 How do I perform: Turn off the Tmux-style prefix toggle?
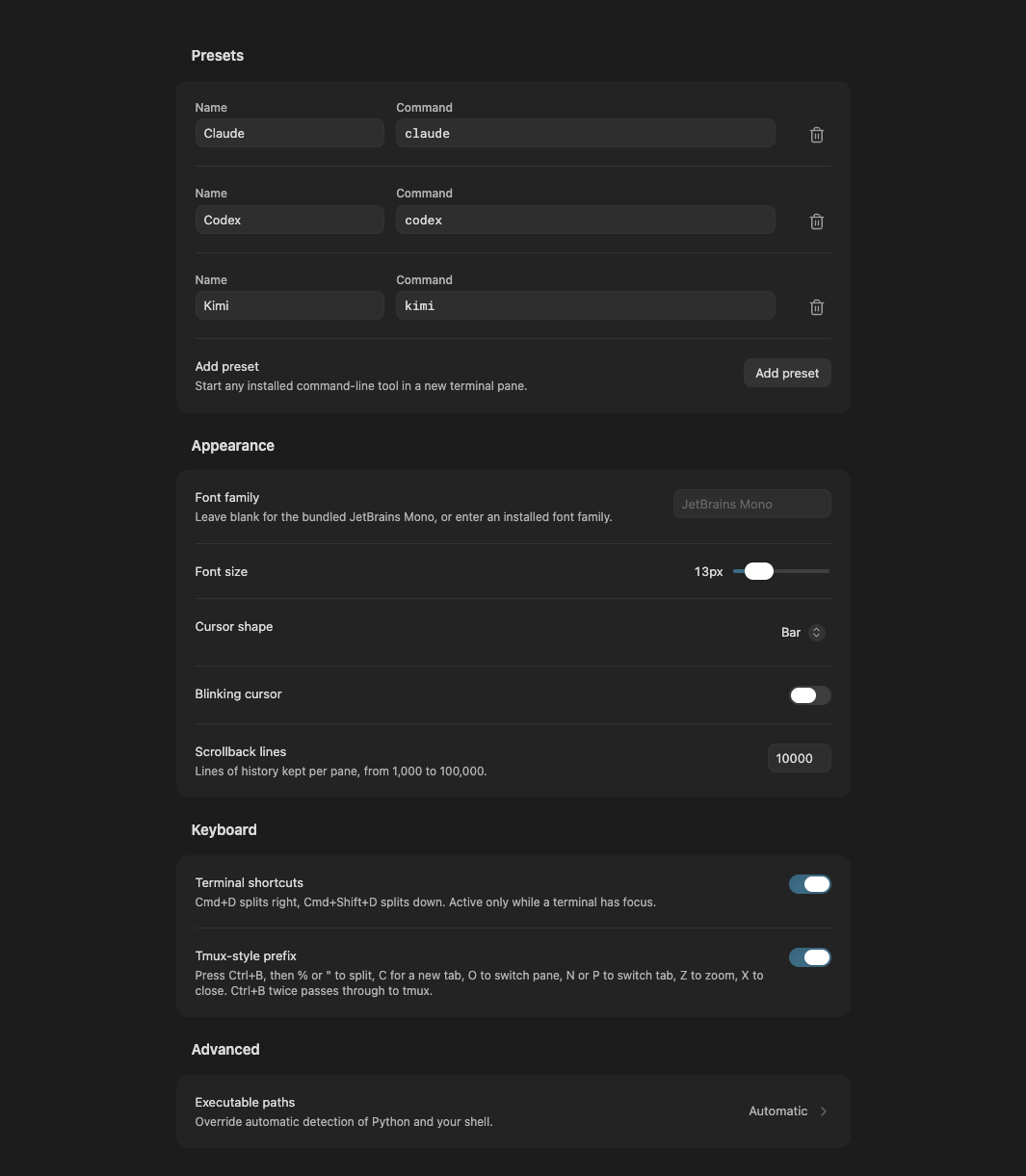coord(810,957)
